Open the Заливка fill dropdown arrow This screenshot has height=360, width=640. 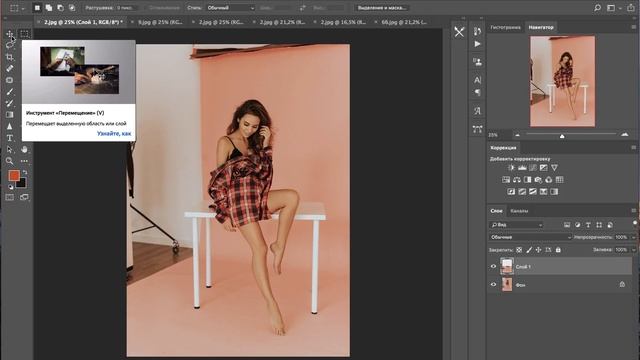(633, 249)
